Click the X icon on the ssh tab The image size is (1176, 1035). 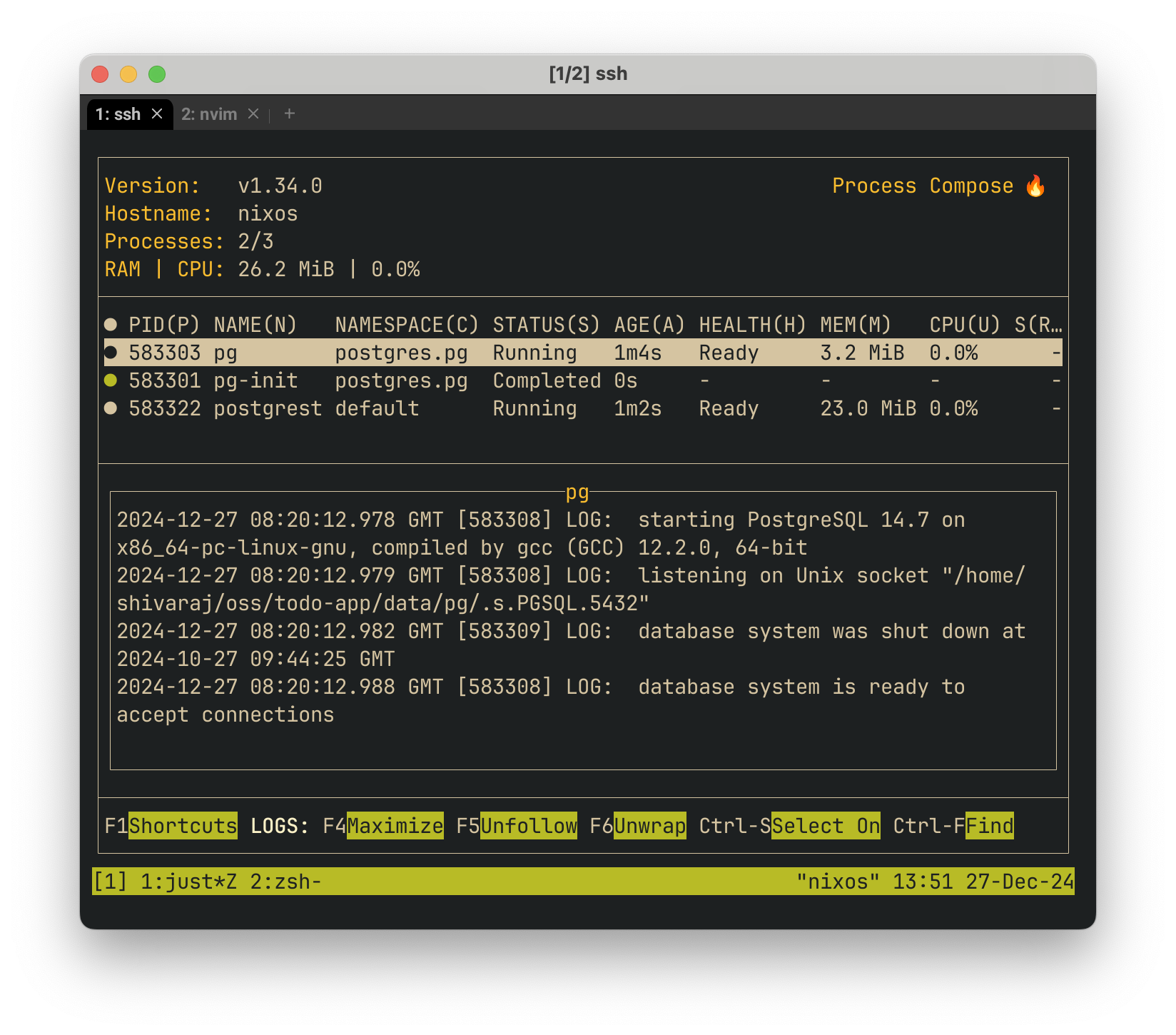(x=158, y=113)
